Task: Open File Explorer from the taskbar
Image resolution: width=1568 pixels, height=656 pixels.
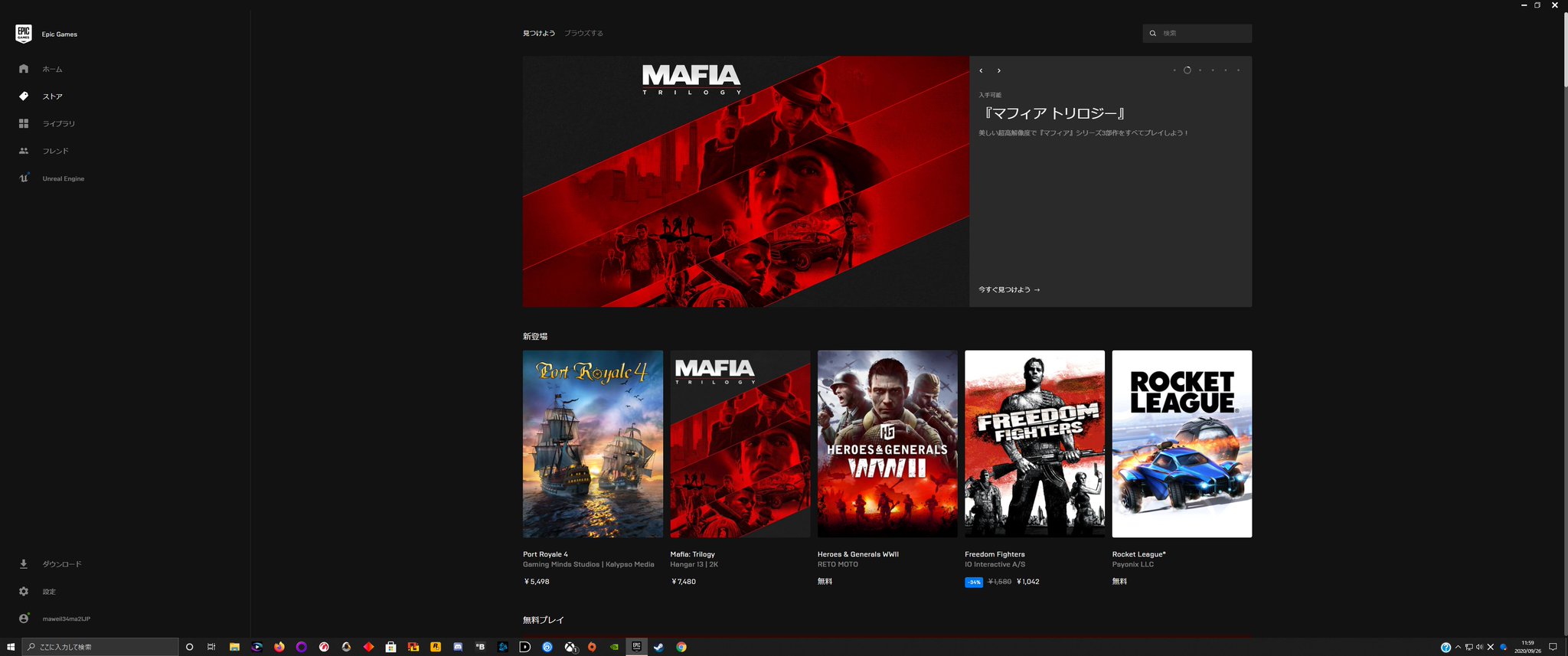Action: [x=235, y=647]
